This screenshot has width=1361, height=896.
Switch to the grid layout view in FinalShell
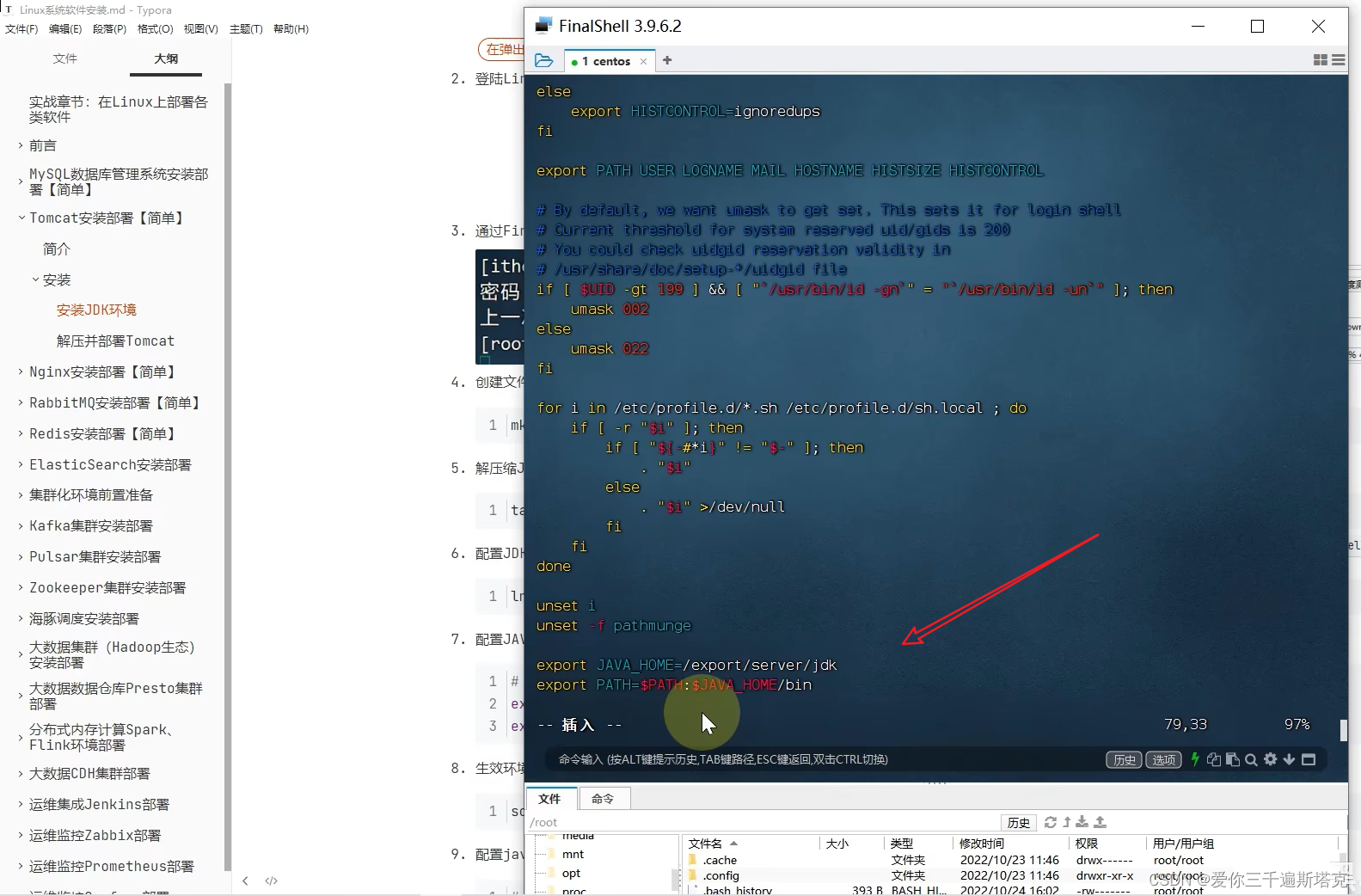click(1321, 60)
